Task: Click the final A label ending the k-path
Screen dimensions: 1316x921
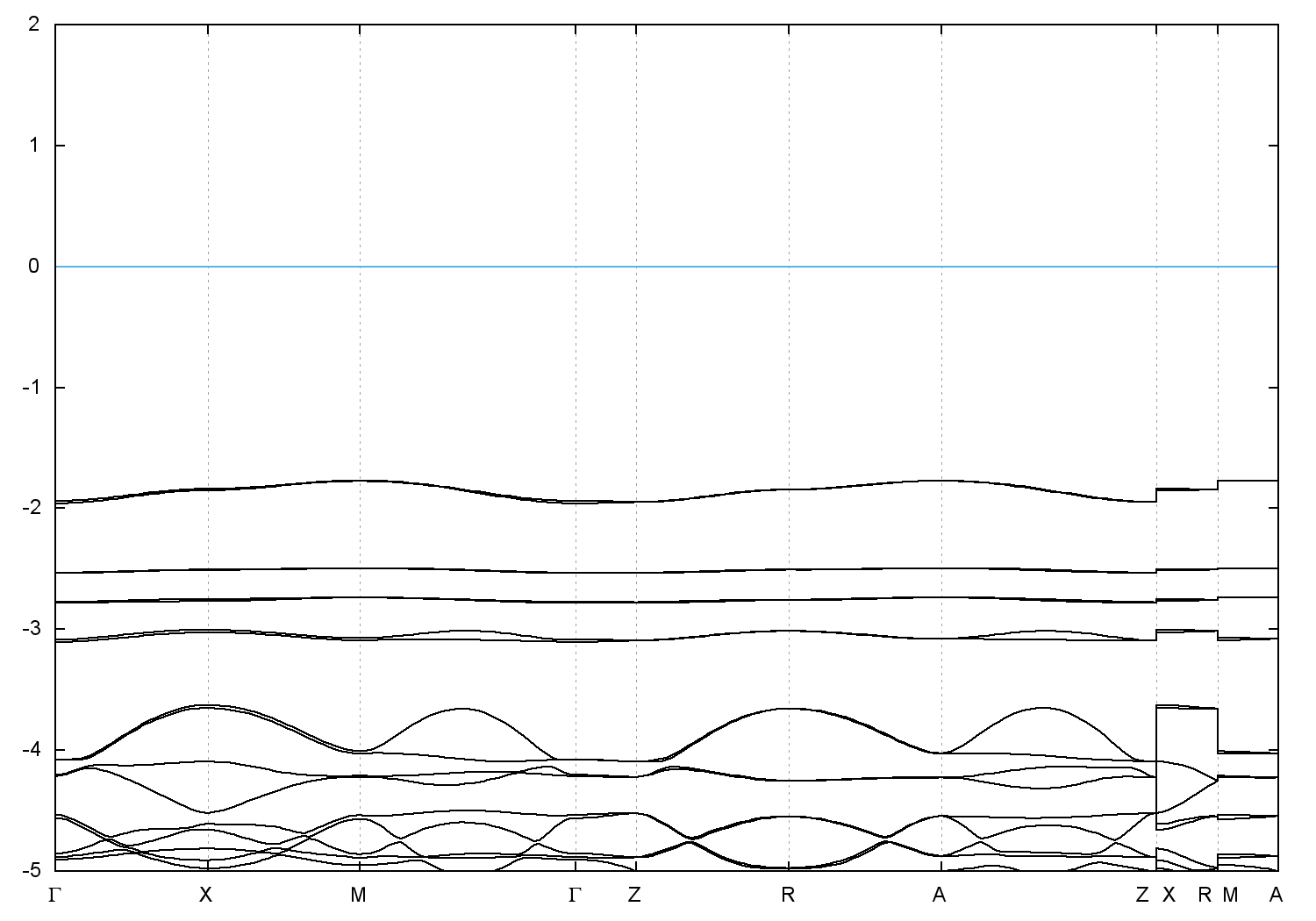Action: coord(1277,895)
